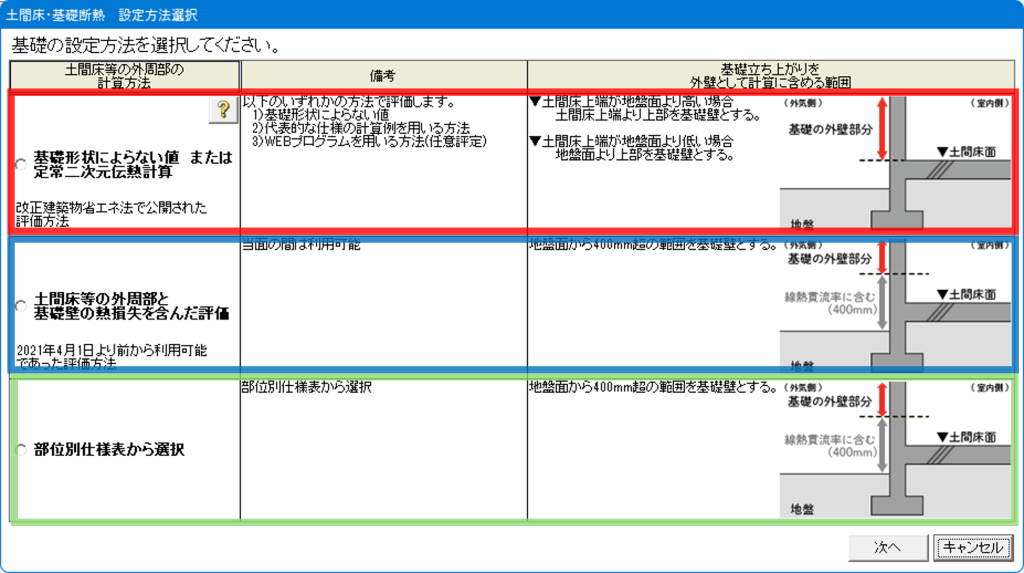This screenshot has width=1024, height=573.
Task: Click the yellow question mark help icon
Action: coord(222,111)
